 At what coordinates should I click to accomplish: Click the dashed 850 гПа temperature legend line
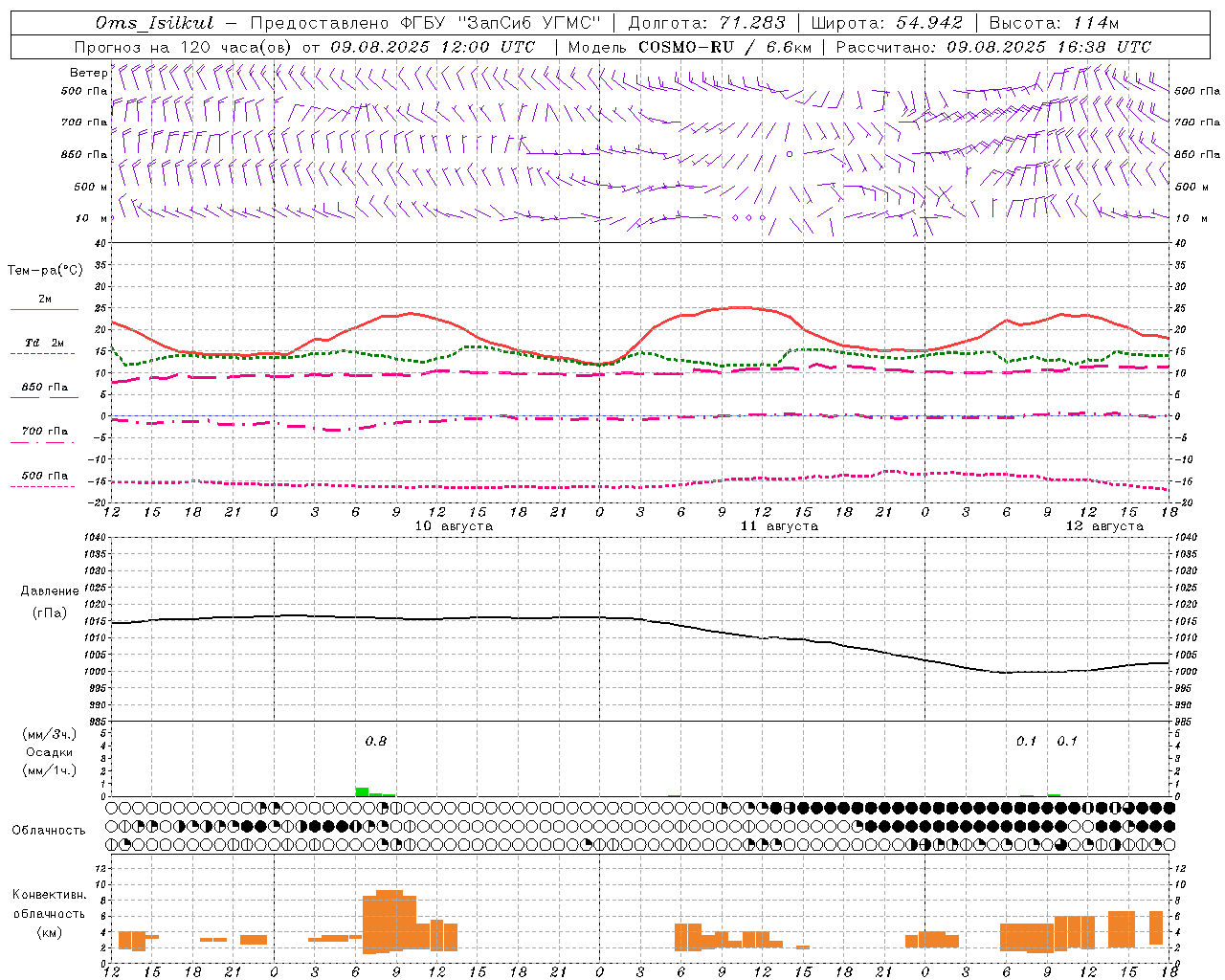coord(44,397)
